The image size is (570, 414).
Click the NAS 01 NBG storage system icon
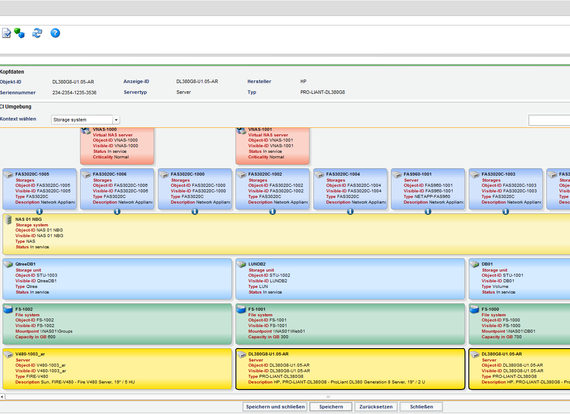click(9, 220)
